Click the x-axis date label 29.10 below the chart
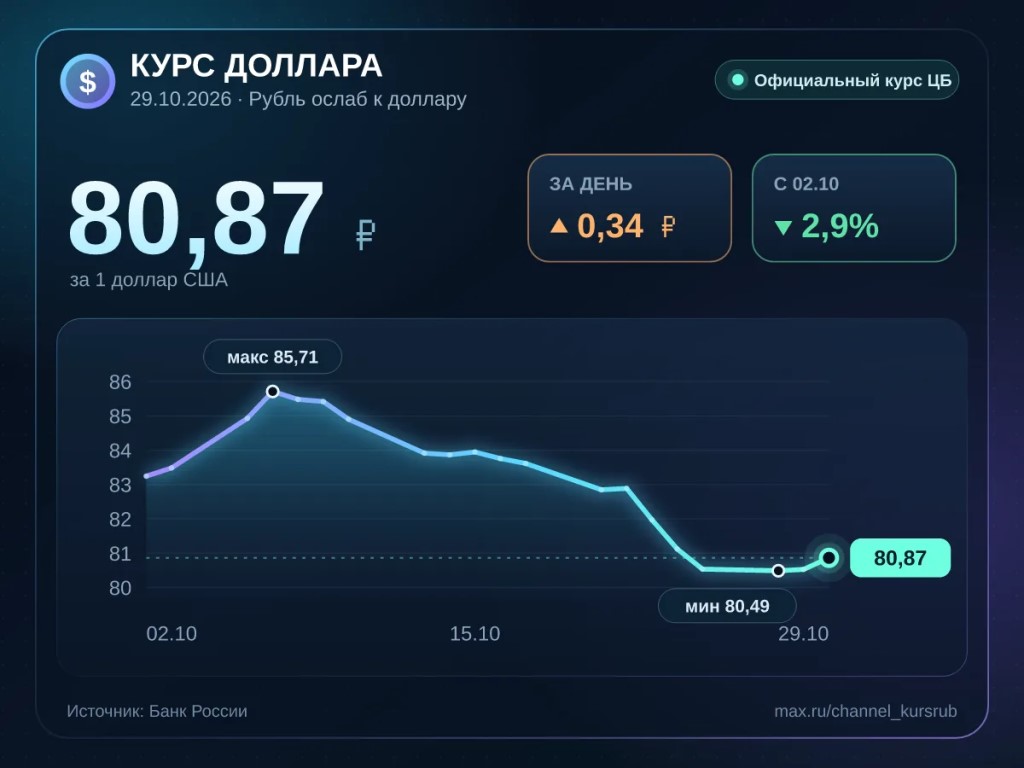The image size is (1024, 768). (803, 633)
